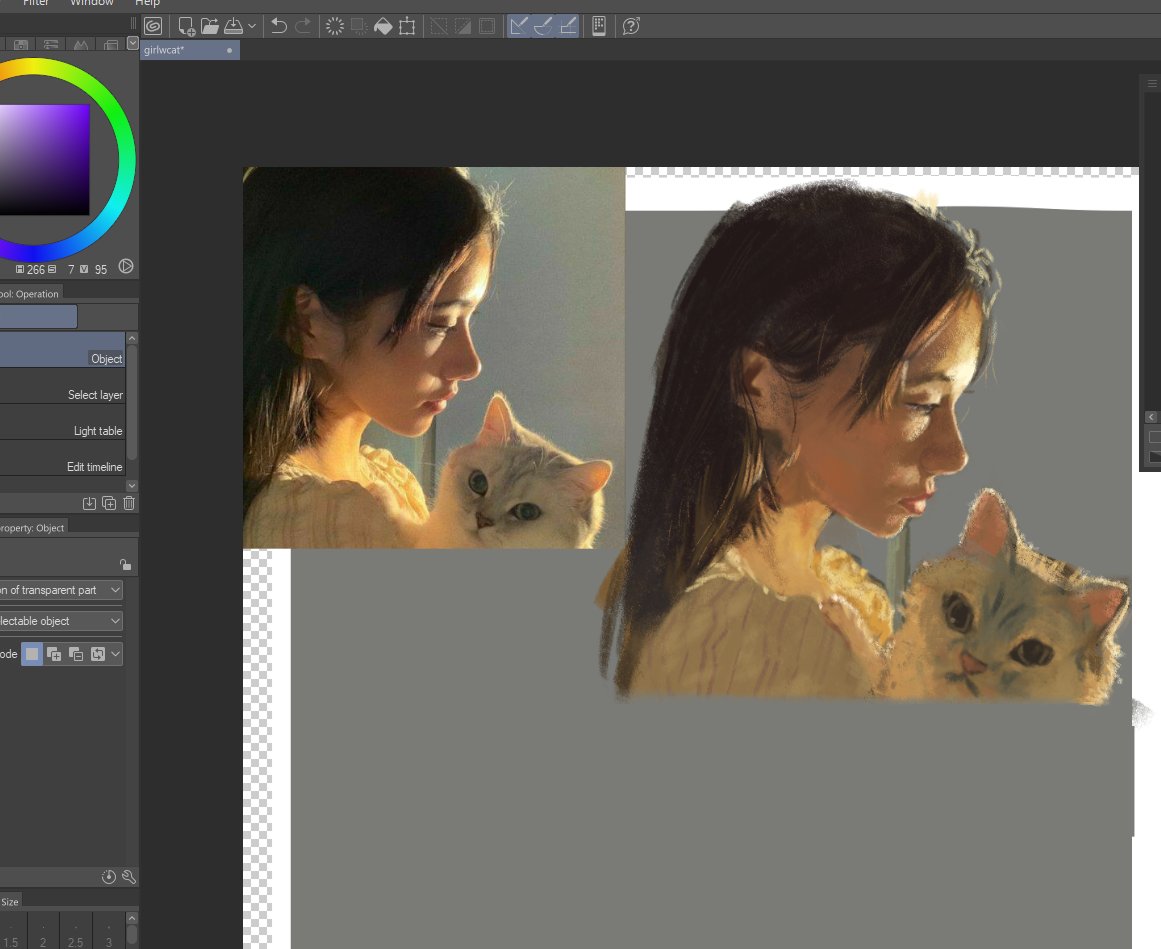The image size is (1161, 949).
Task: Click the Invert selection icon
Action: pyautogui.click(x=463, y=27)
